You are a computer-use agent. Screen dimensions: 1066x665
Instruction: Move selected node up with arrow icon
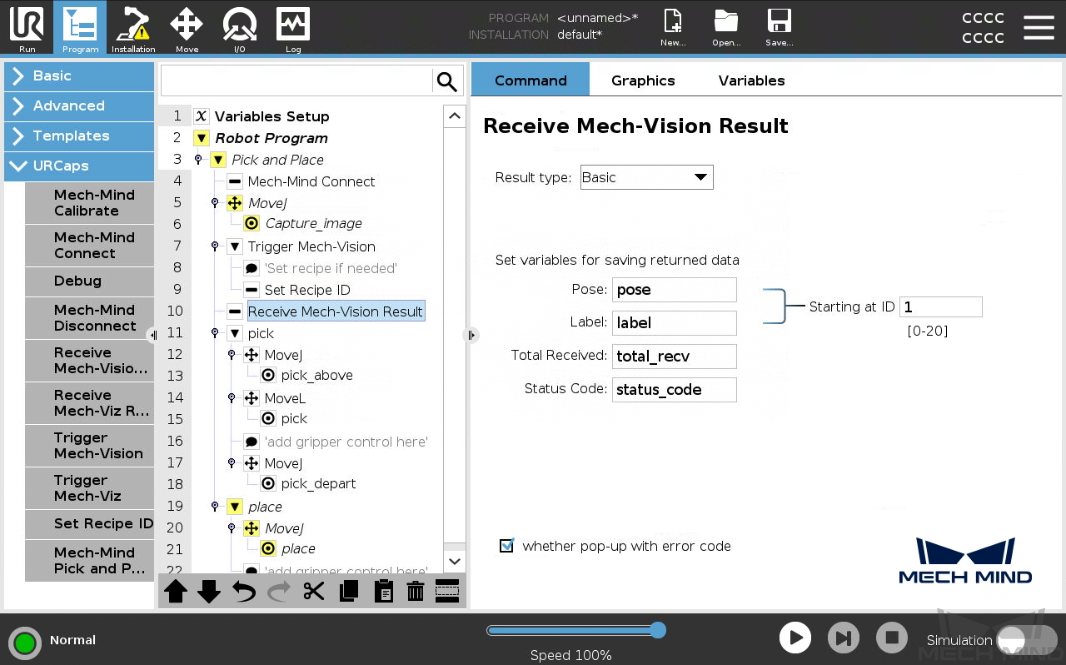pyautogui.click(x=175, y=591)
